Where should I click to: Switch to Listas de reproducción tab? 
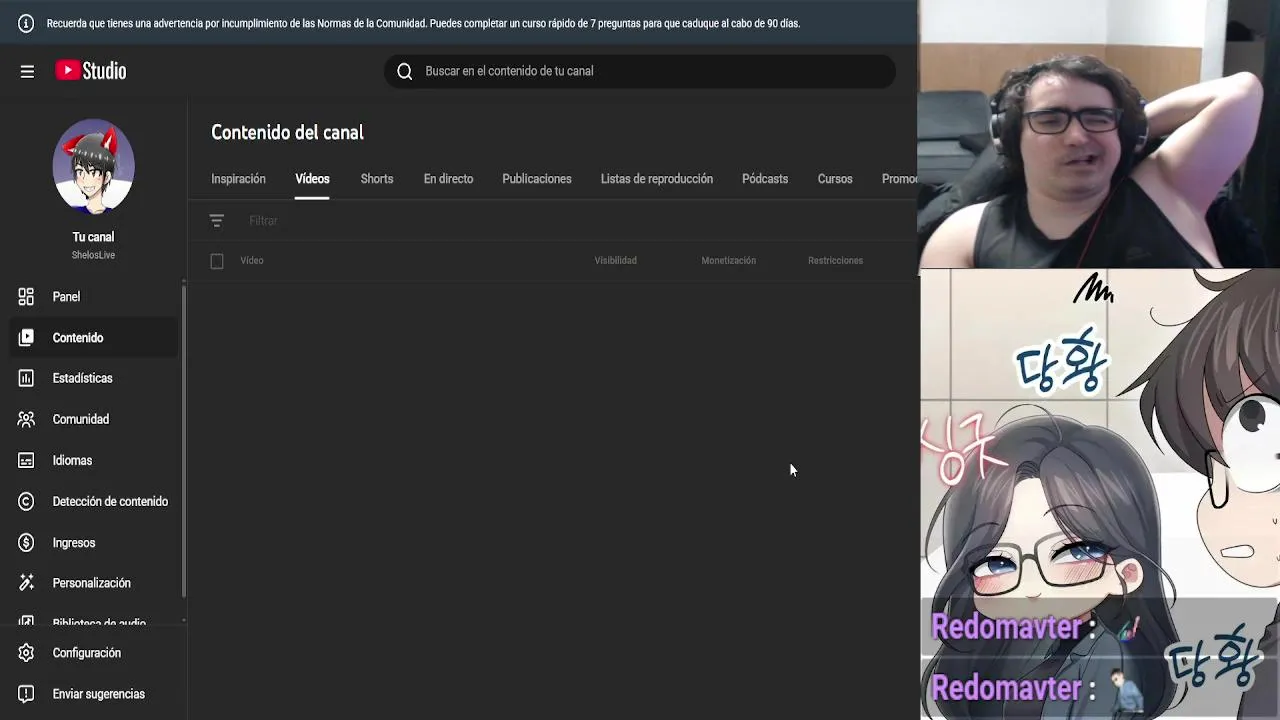tap(657, 179)
